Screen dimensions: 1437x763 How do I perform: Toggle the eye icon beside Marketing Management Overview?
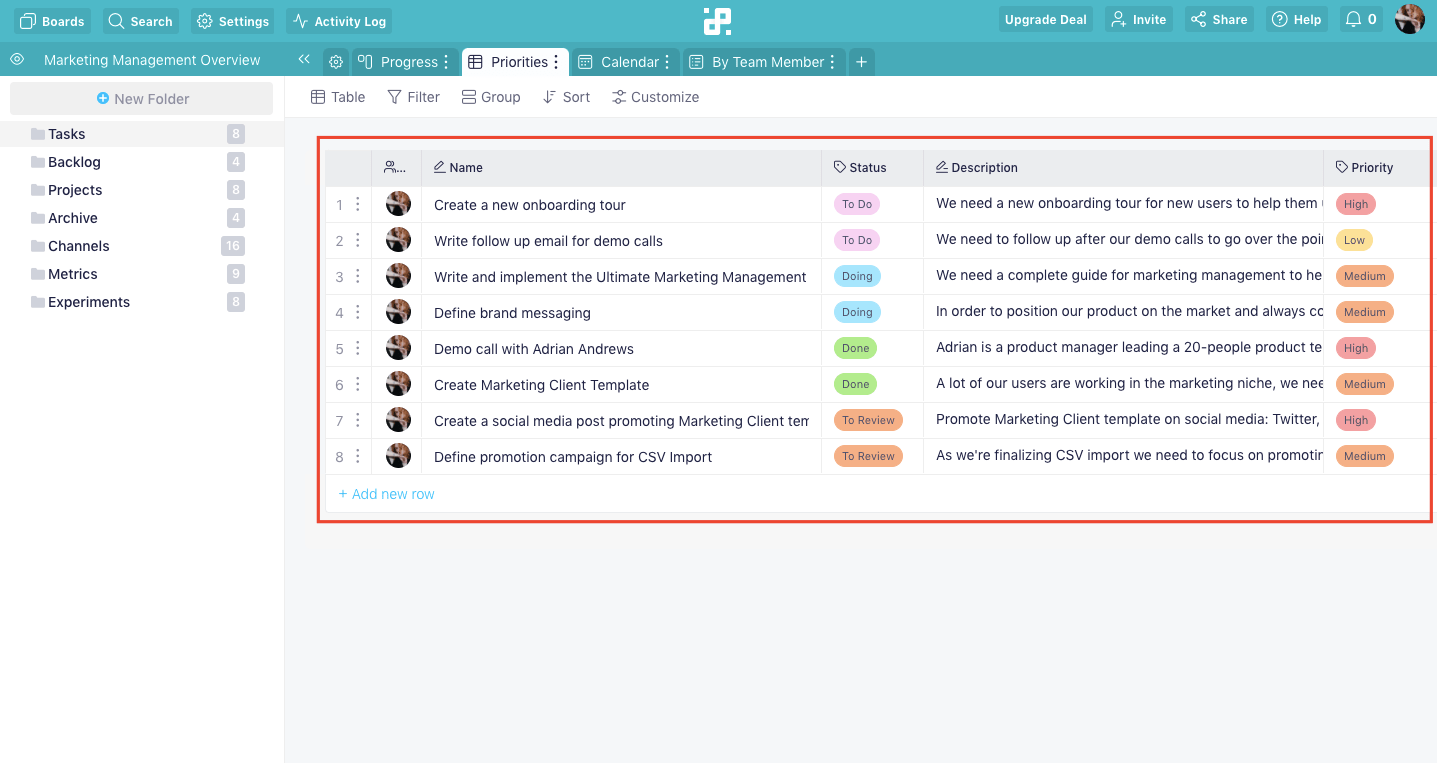click(x=17, y=60)
